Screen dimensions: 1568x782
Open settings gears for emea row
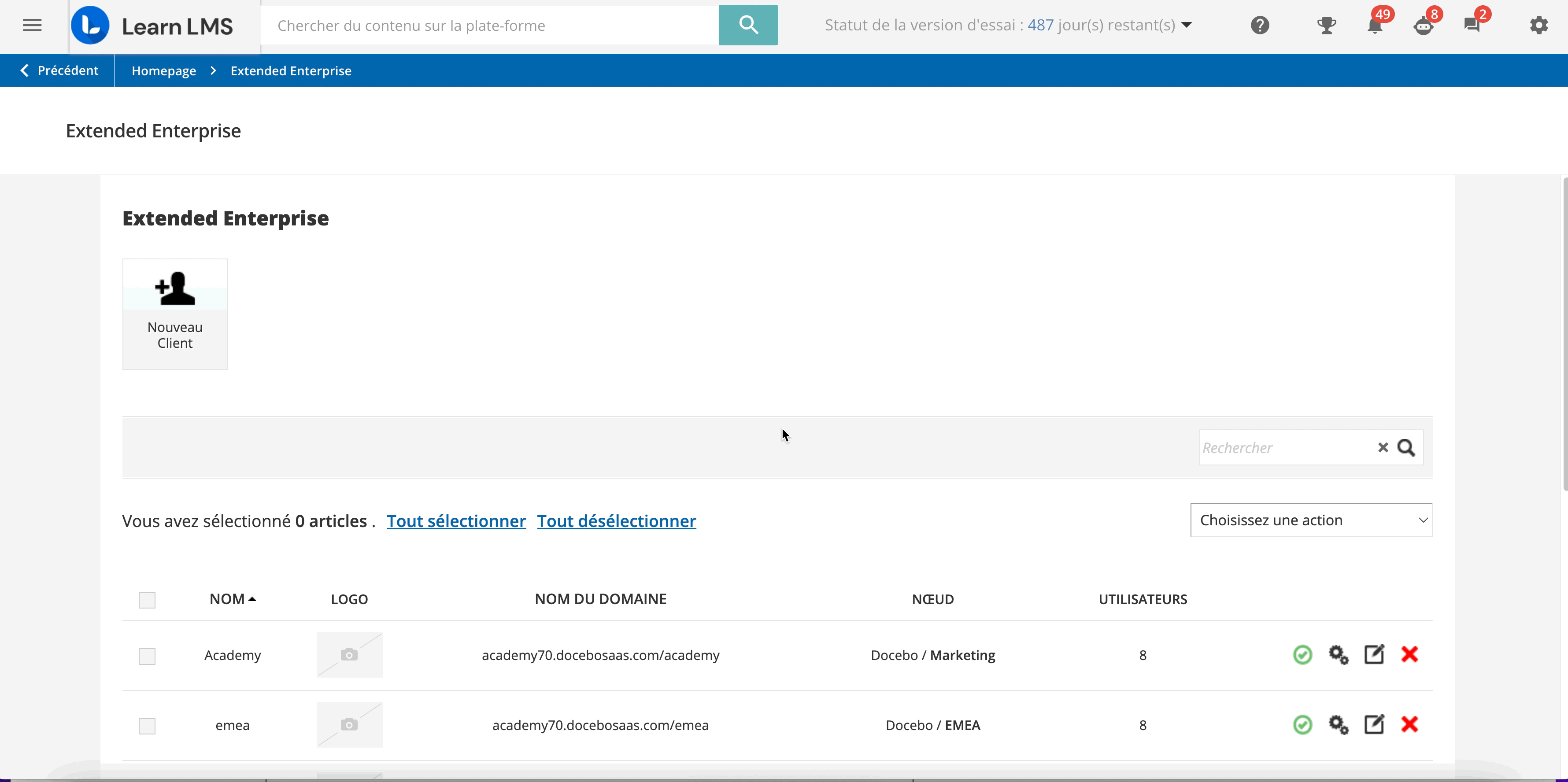(x=1338, y=725)
